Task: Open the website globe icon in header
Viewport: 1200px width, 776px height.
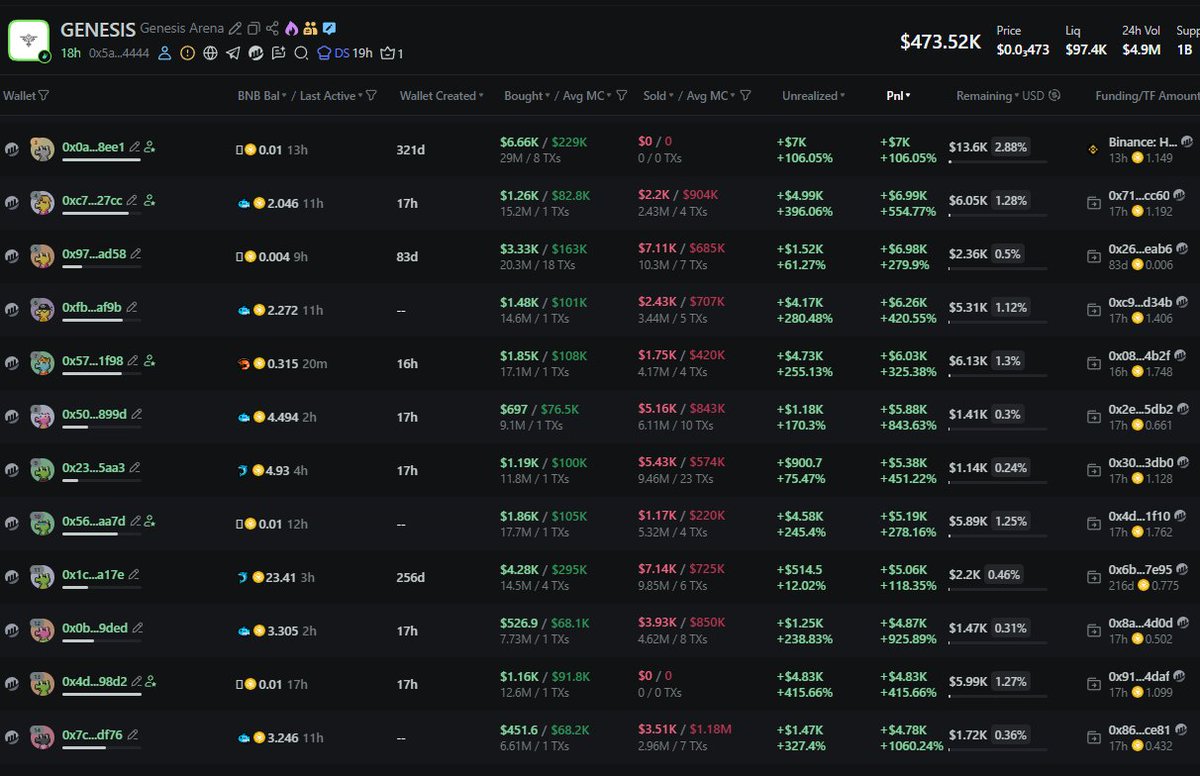Action: point(210,53)
